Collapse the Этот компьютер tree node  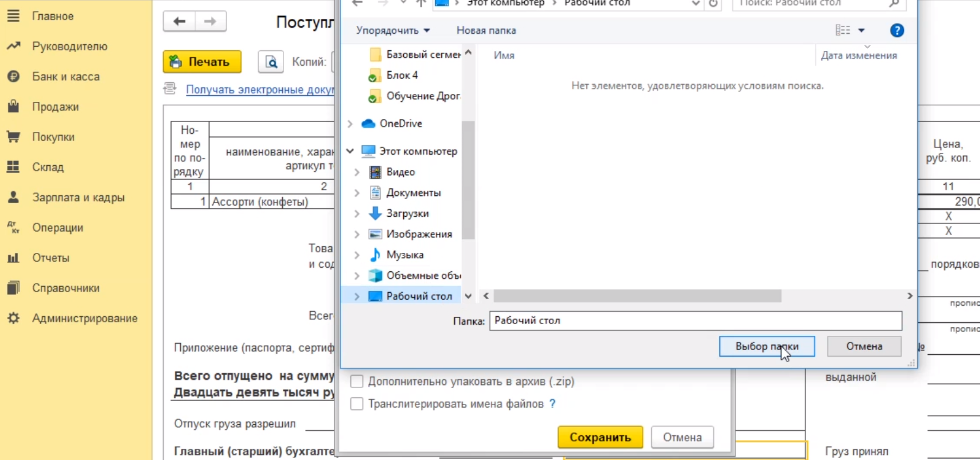(349, 151)
